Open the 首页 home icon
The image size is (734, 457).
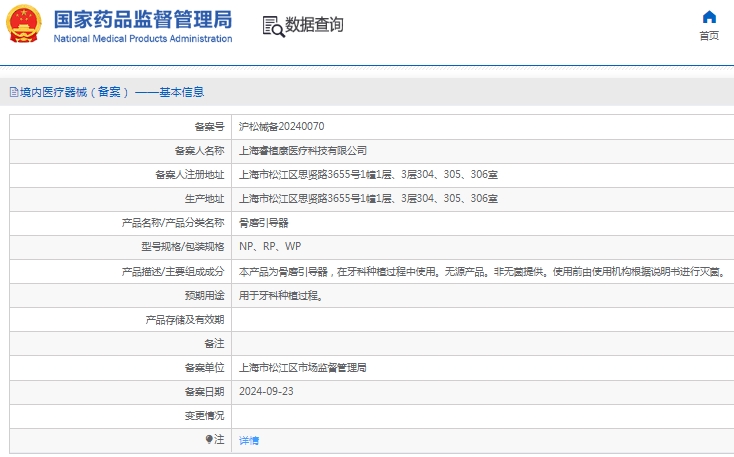click(709, 17)
